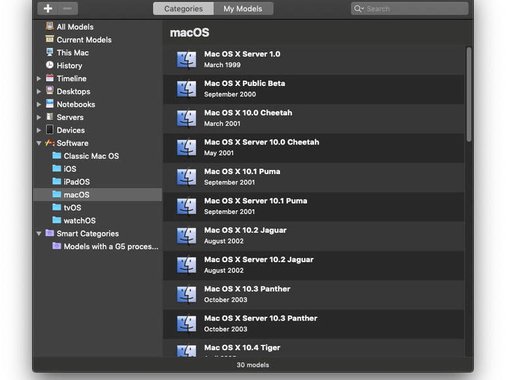The width and height of the screenshot is (506, 380).
Task: Click Finder icon for Server 10.1 Puma
Action: (x=186, y=206)
